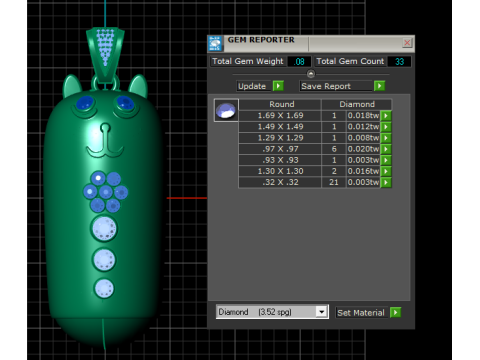
Task: Click arrow for .32 X .32 row
Action: coord(386,182)
